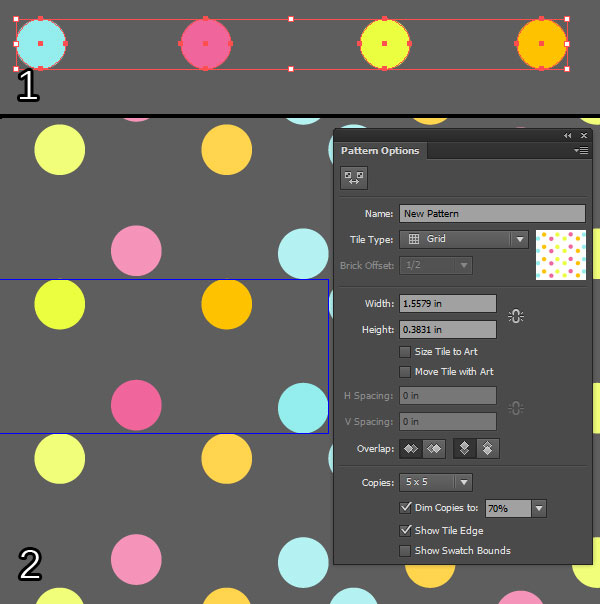Click the bright pink circle inside pattern tile
Viewport: 600px width, 604px height.
point(136,405)
